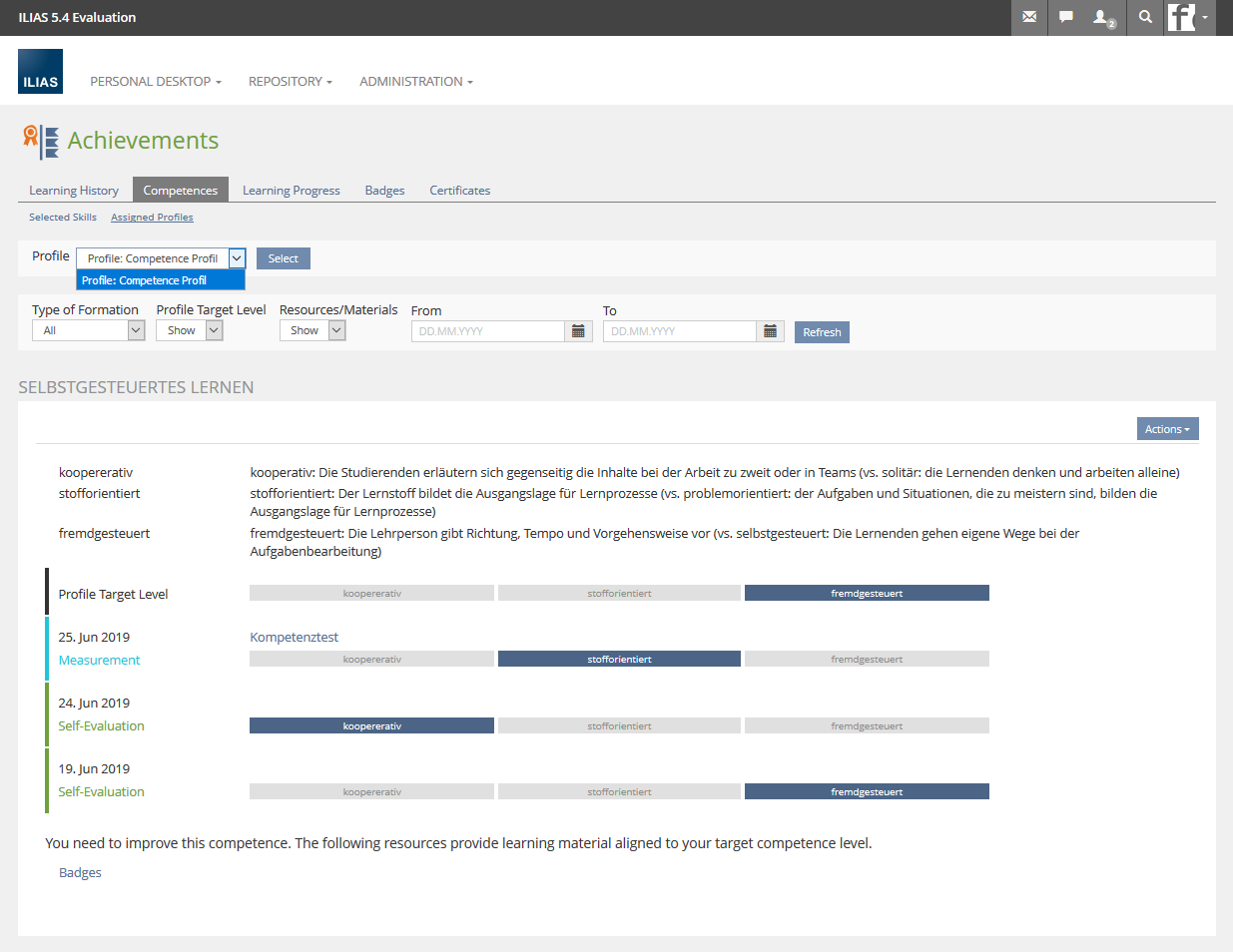
Task: Open the Repository menu
Action: (290, 82)
